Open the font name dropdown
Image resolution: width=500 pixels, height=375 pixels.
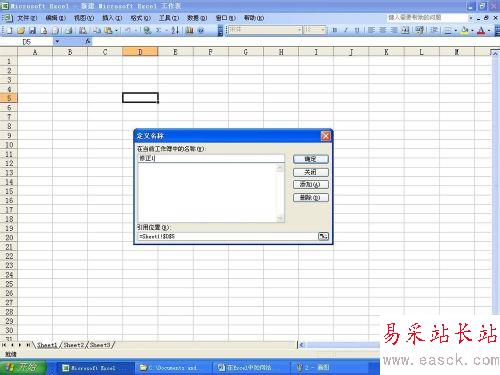click(x=299, y=30)
